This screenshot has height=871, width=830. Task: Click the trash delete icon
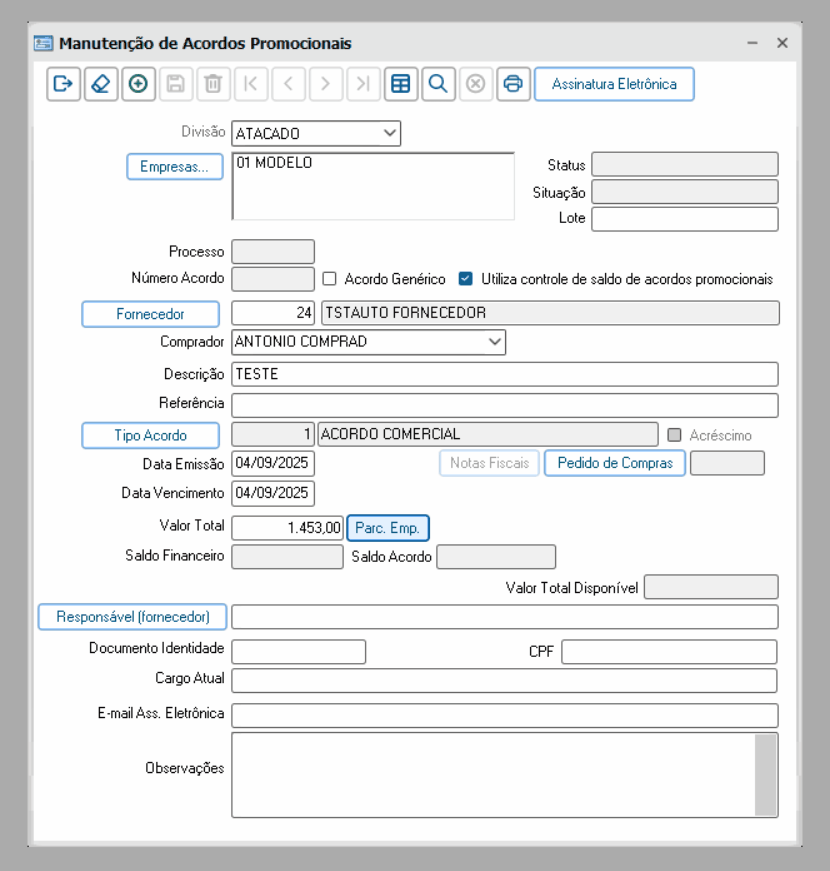point(213,84)
